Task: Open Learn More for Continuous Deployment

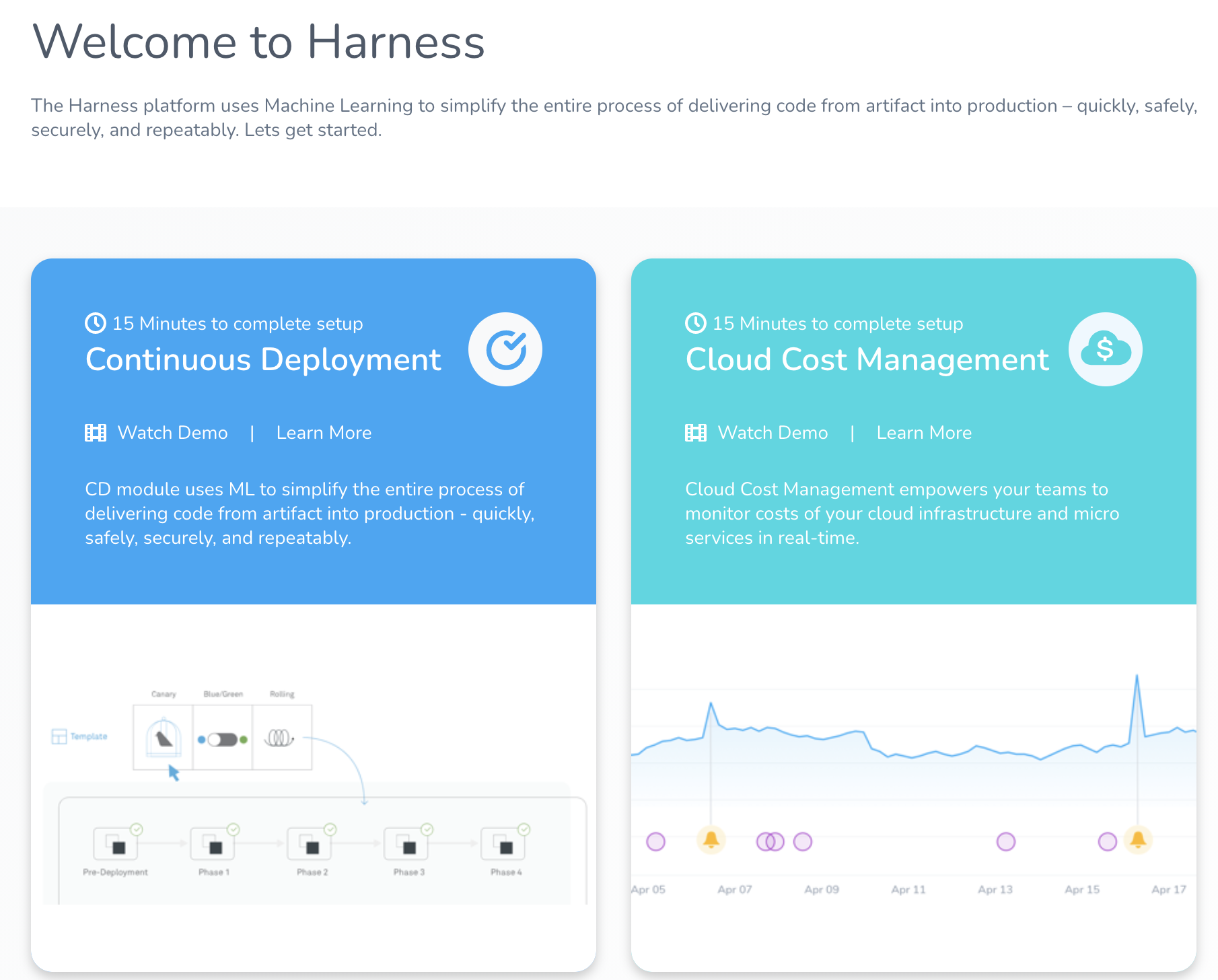Action: click(324, 433)
